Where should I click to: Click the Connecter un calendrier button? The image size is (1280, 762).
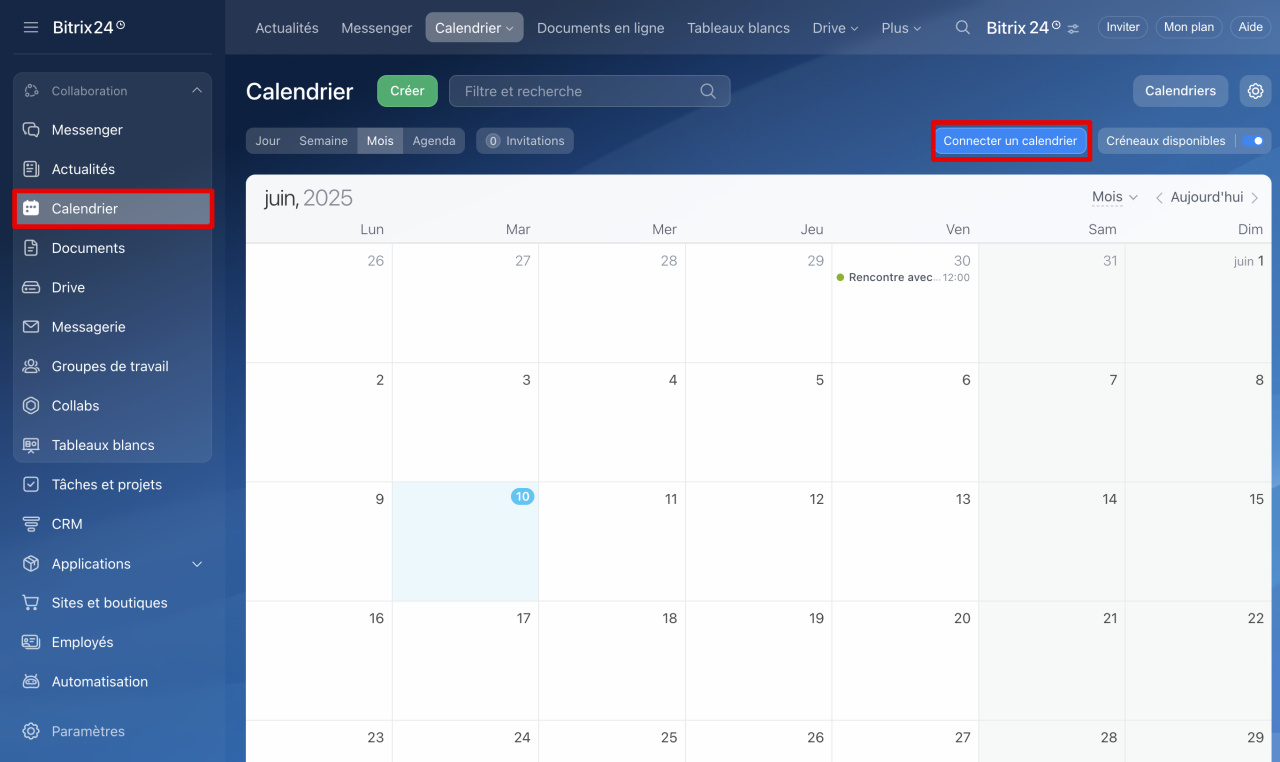click(1010, 141)
